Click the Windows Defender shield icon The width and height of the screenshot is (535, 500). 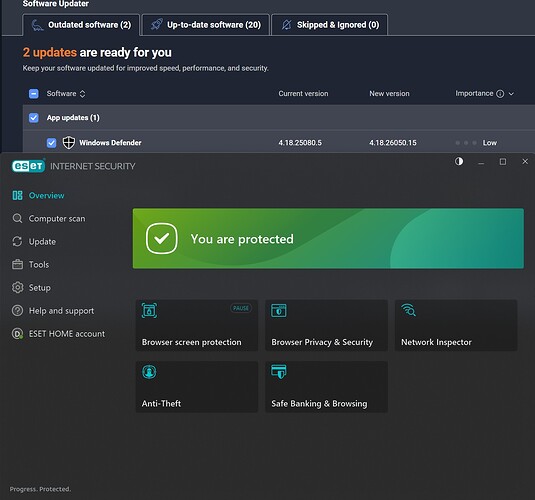[x=69, y=143]
